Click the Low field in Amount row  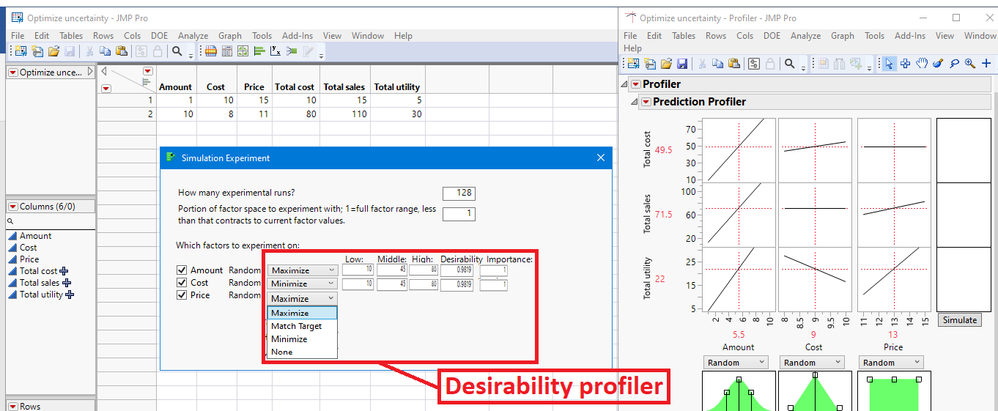(358, 270)
